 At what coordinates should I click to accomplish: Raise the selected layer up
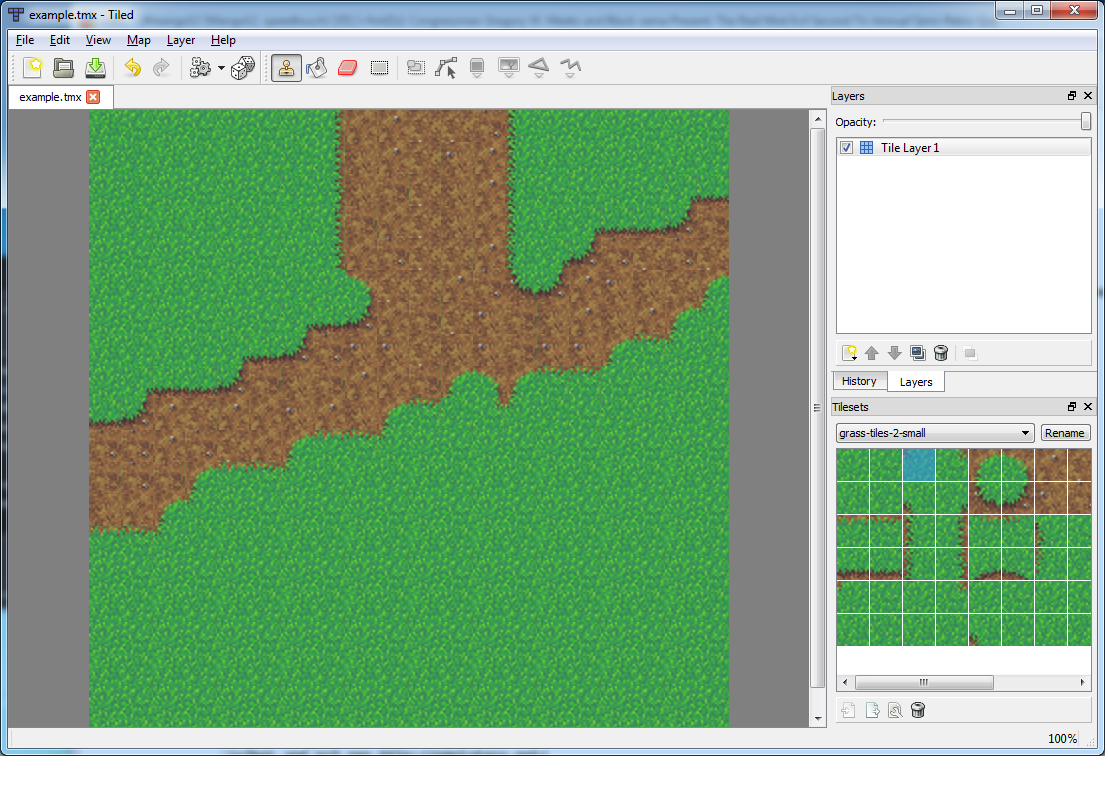(x=871, y=353)
